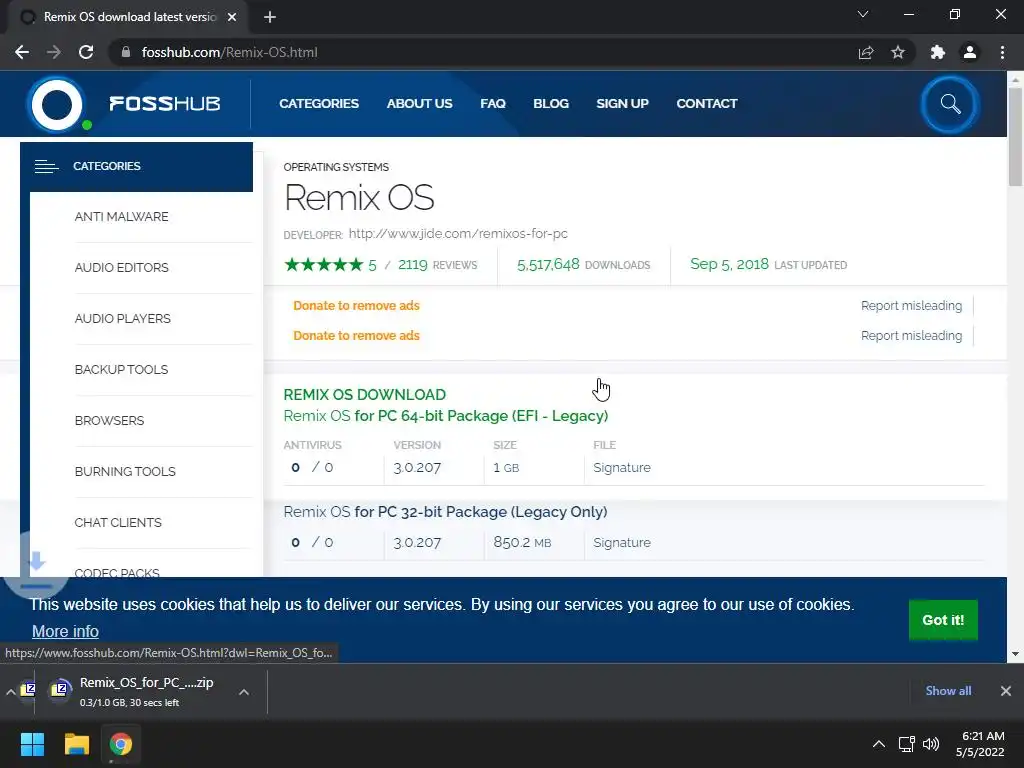The image size is (1024, 768).
Task: Click the first Donate to remove ads
Action: (x=357, y=306)
